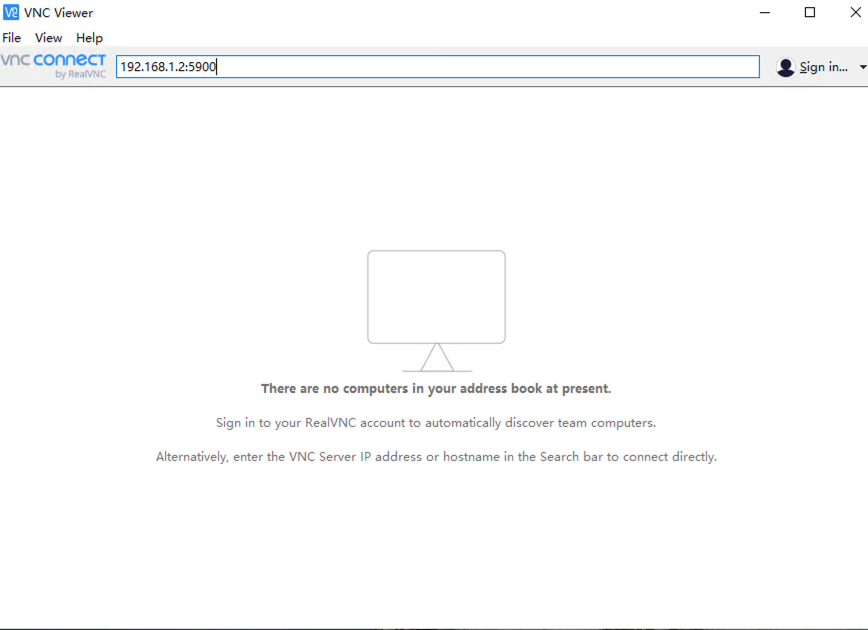Click the VNC Viewer app icon in title bar
The height and width of the screenshot is (630, 868).
tap(11, 13)
